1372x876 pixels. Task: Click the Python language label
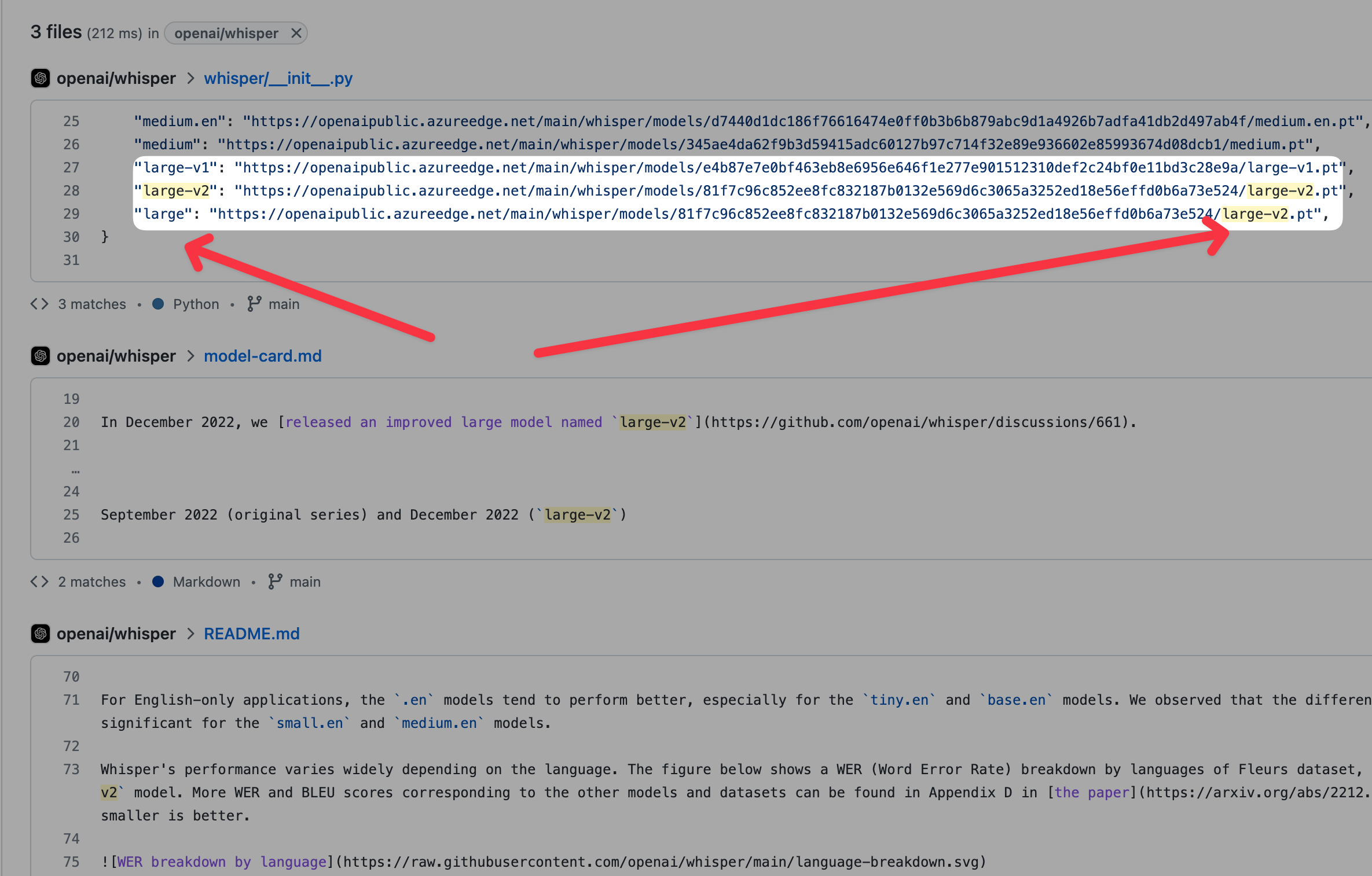(196, 304)
